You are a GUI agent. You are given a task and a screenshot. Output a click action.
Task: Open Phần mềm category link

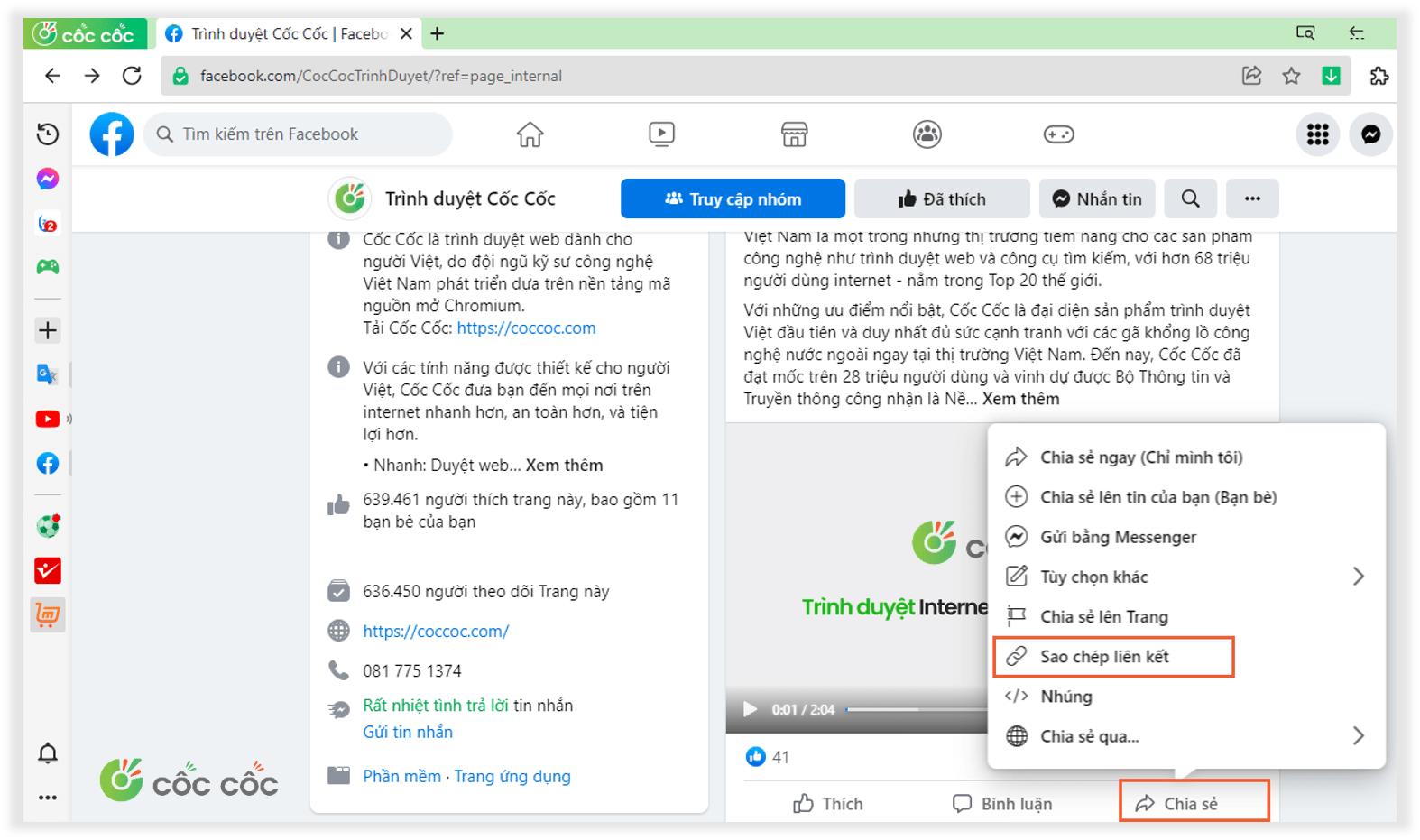click(401, 776)
